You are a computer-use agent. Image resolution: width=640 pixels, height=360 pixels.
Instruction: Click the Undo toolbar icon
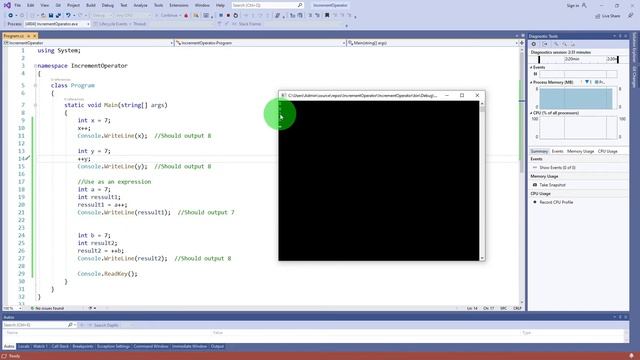(x=68, y=16)
